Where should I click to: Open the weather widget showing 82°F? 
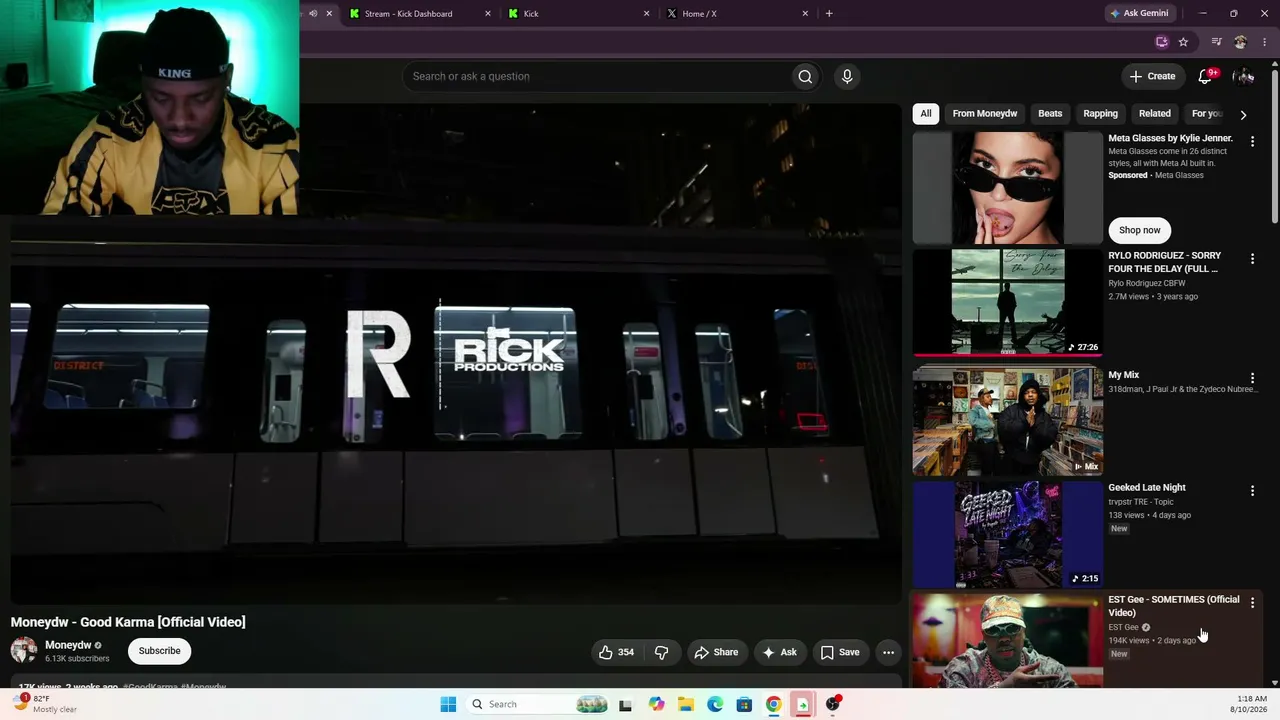(45, 704)
